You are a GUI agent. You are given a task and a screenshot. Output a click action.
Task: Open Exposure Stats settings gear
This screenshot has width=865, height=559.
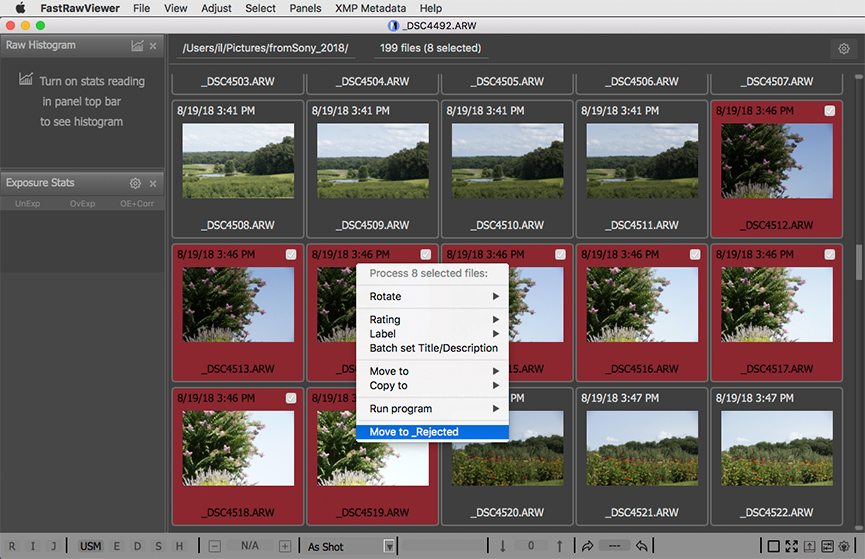tap(135, 184)
